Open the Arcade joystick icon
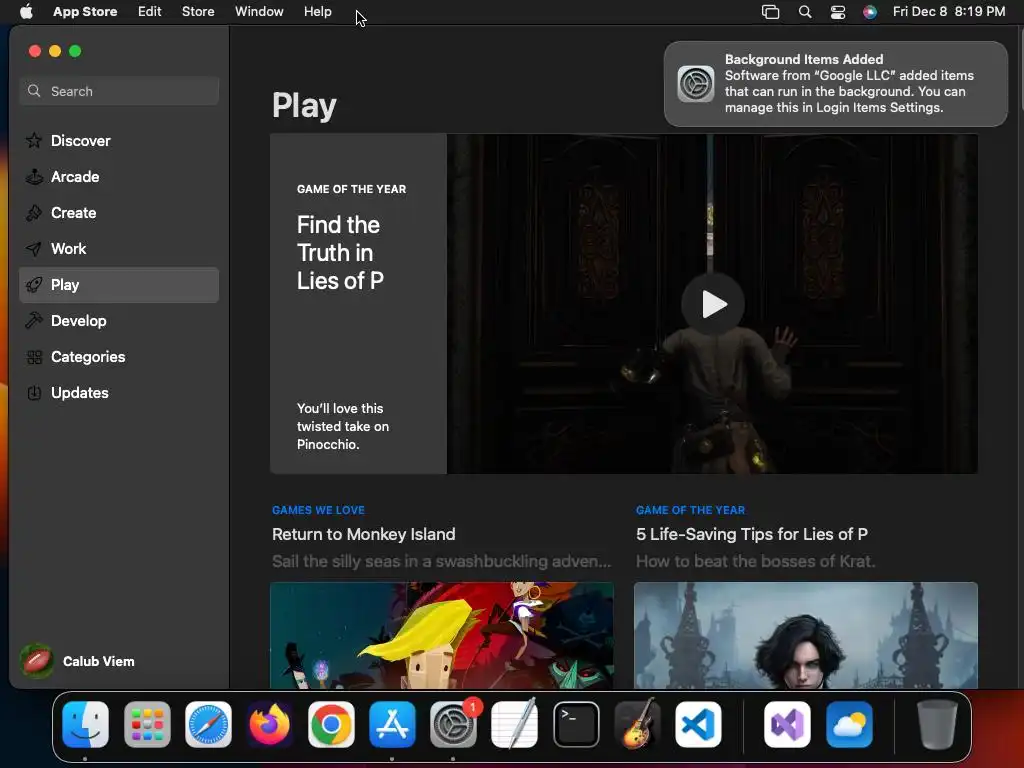This screenshot has width=1024, height=768. coord(34,176)
